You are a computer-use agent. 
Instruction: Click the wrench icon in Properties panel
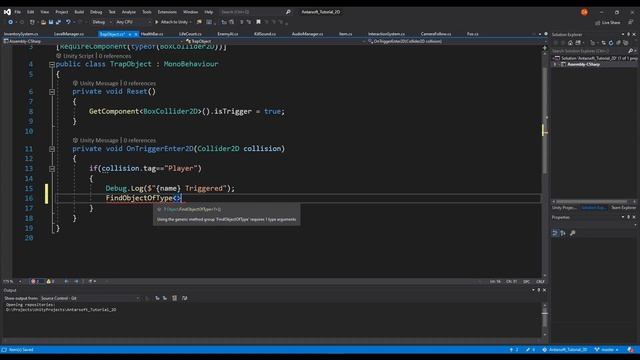pos(573,233)
